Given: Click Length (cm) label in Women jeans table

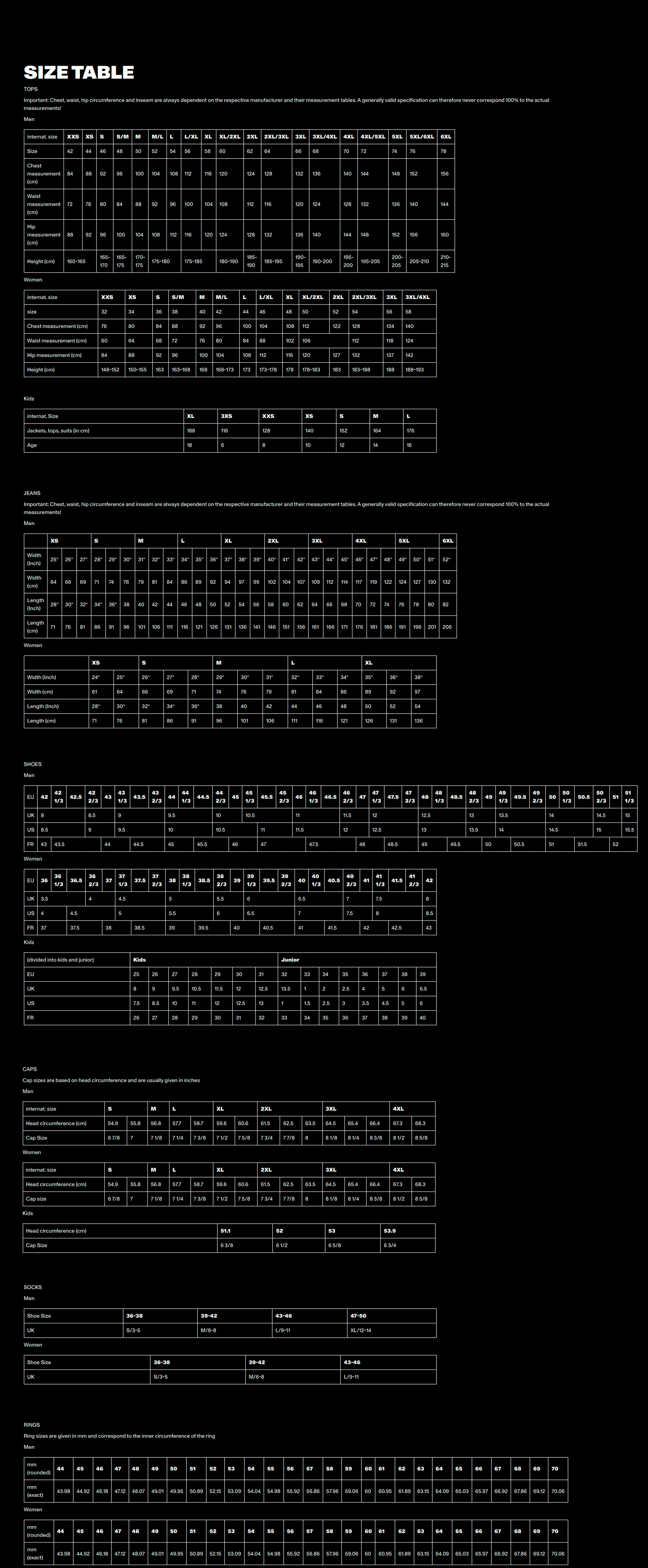Looking at the screenshot, I should point(41,721).
